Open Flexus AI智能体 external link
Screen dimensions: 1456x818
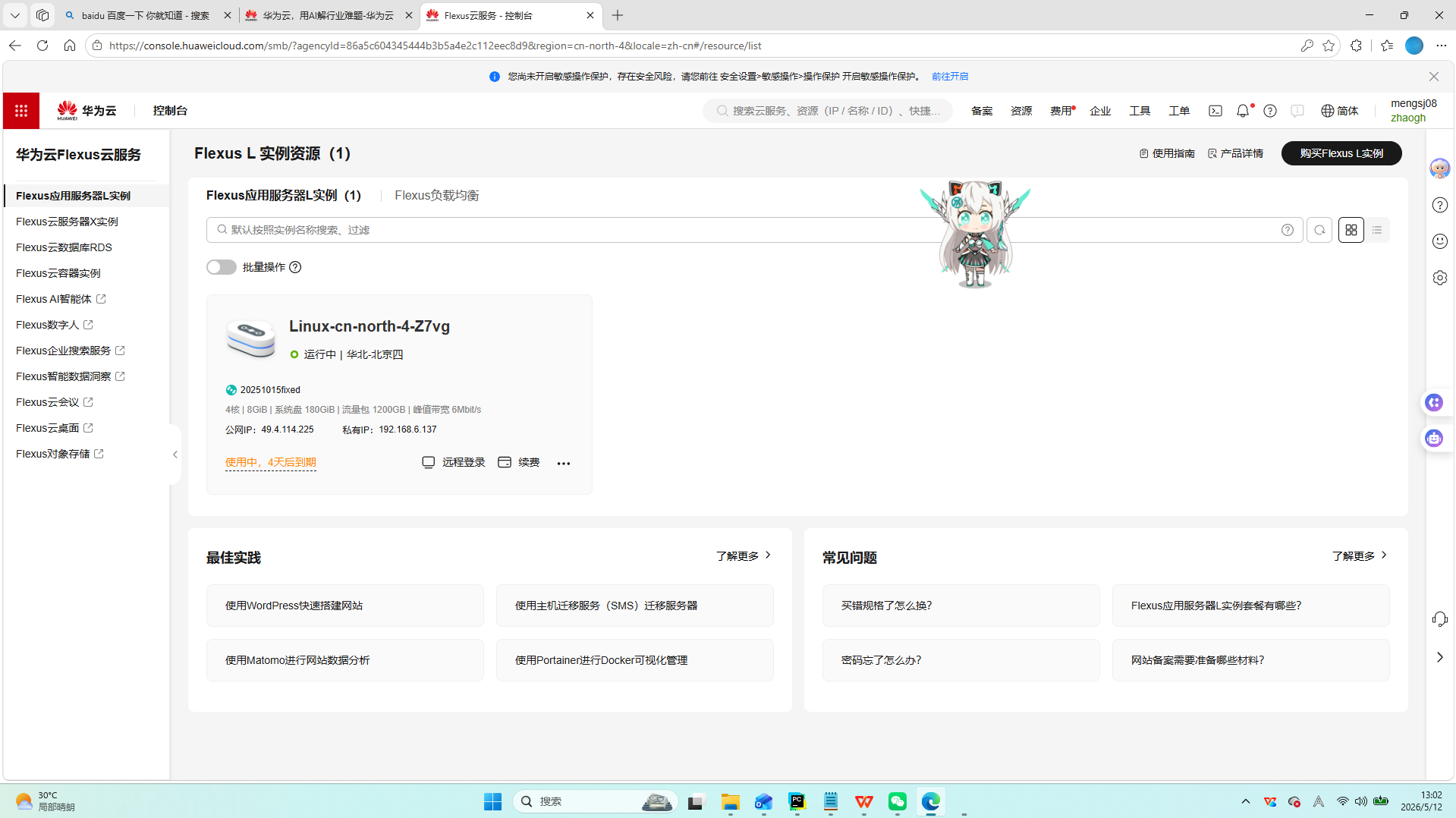(x=61, y=299)
